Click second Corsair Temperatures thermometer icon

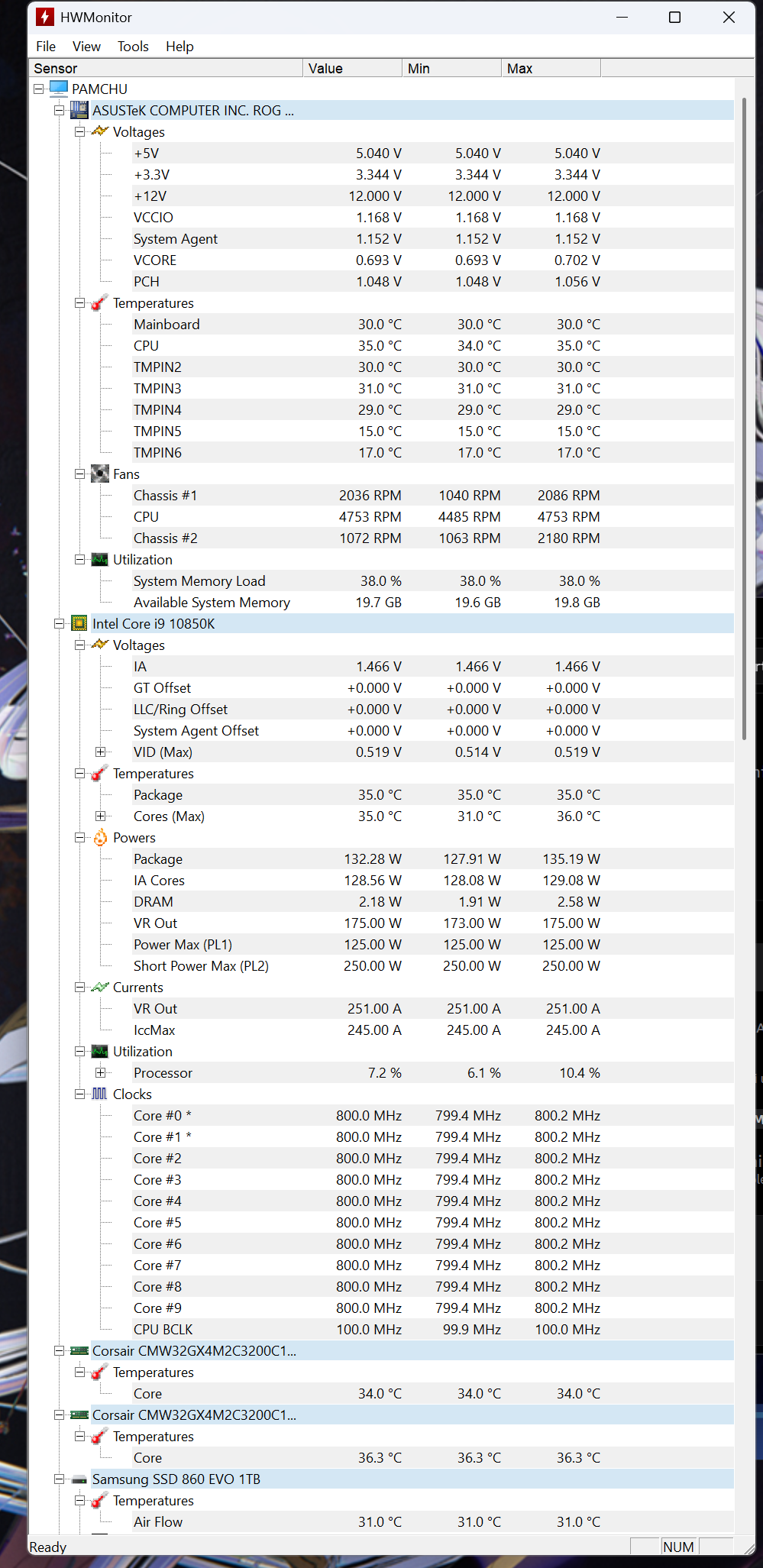click(x=100, y=1436)
